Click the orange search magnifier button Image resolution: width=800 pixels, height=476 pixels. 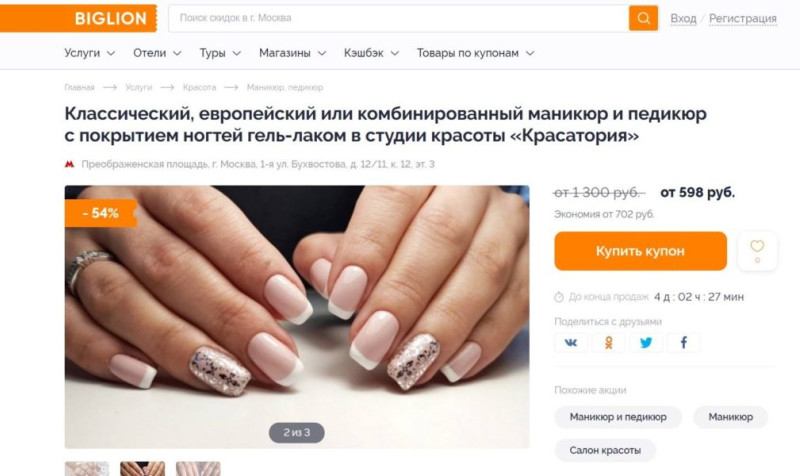point(643,18)
